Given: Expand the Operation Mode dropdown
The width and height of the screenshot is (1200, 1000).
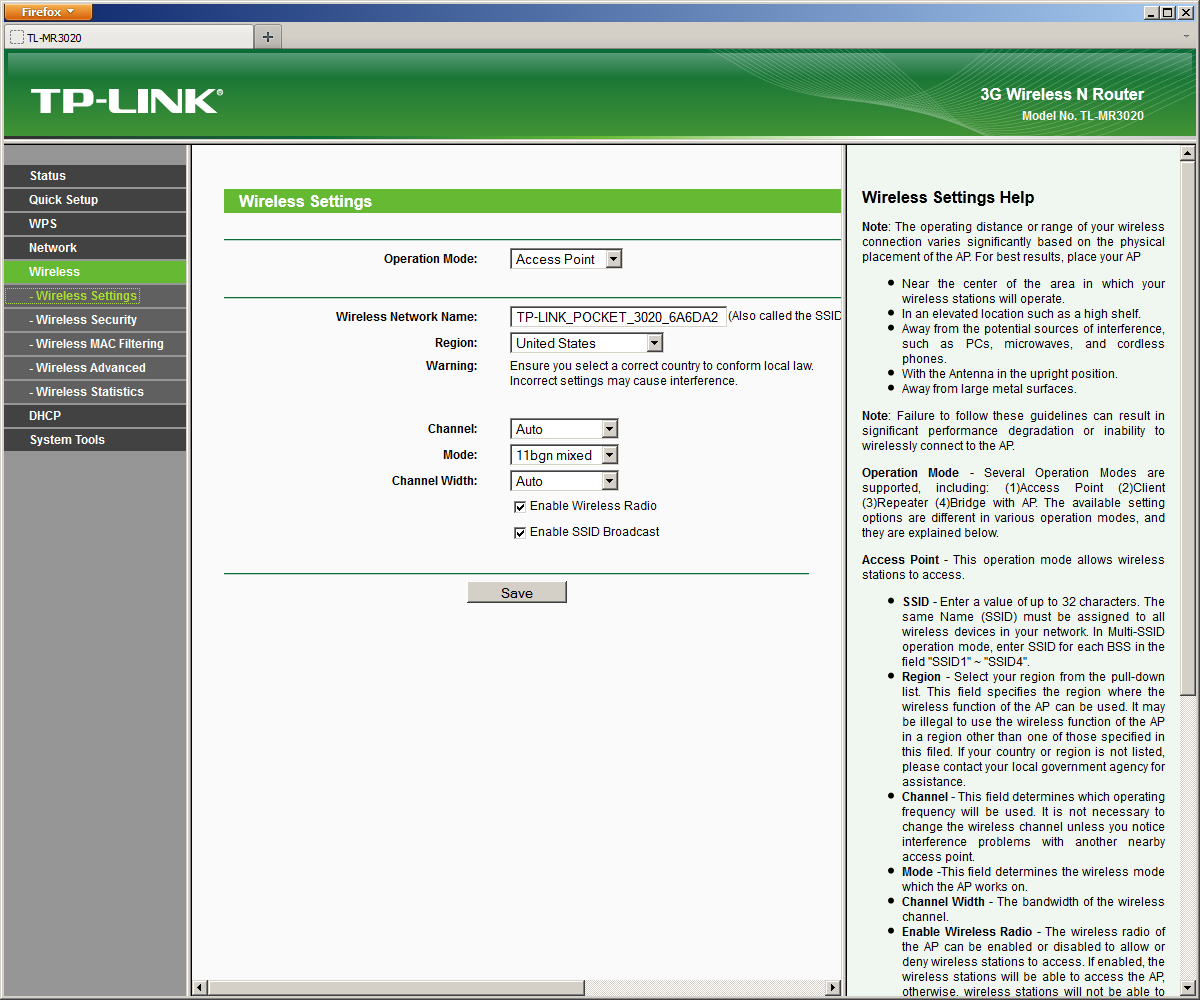Looking at the screenshot, I should 566,259.
